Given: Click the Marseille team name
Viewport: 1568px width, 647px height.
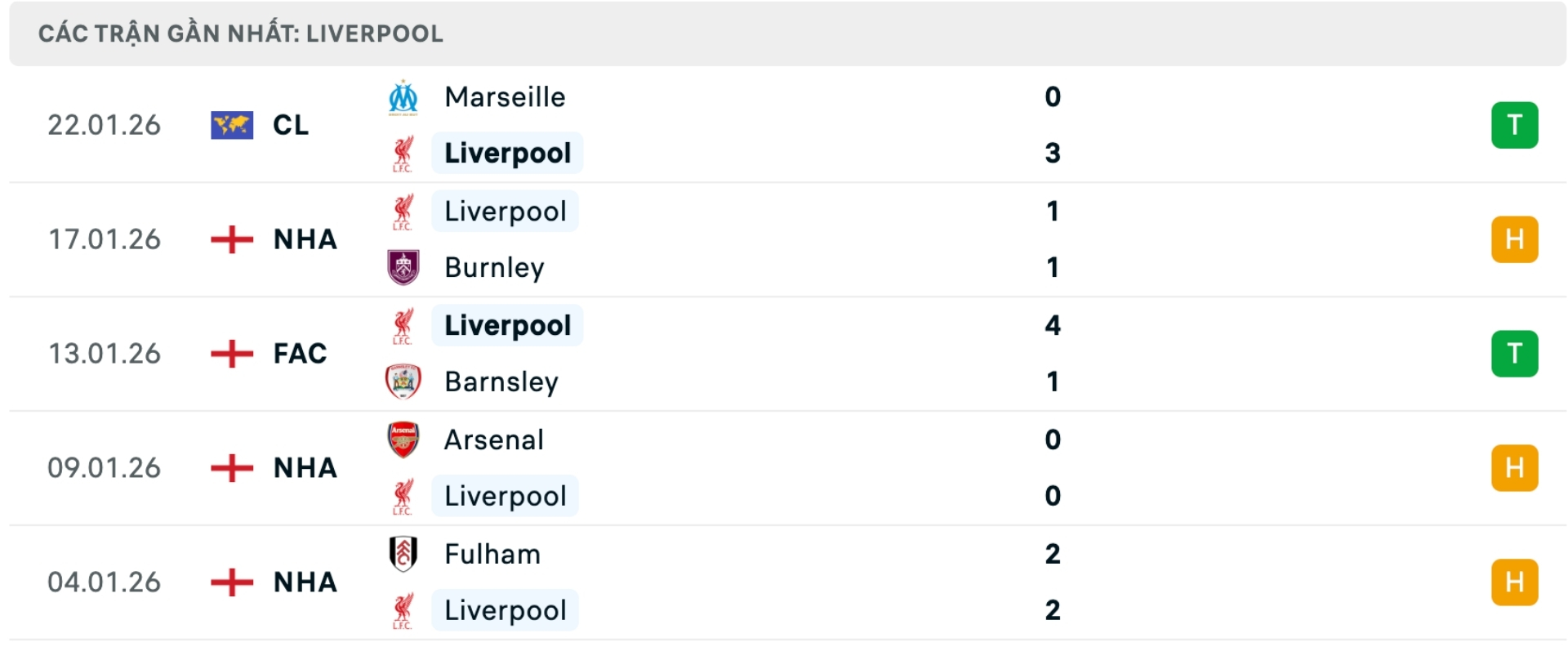Looking at the screenshot, I should click(504, 96).
